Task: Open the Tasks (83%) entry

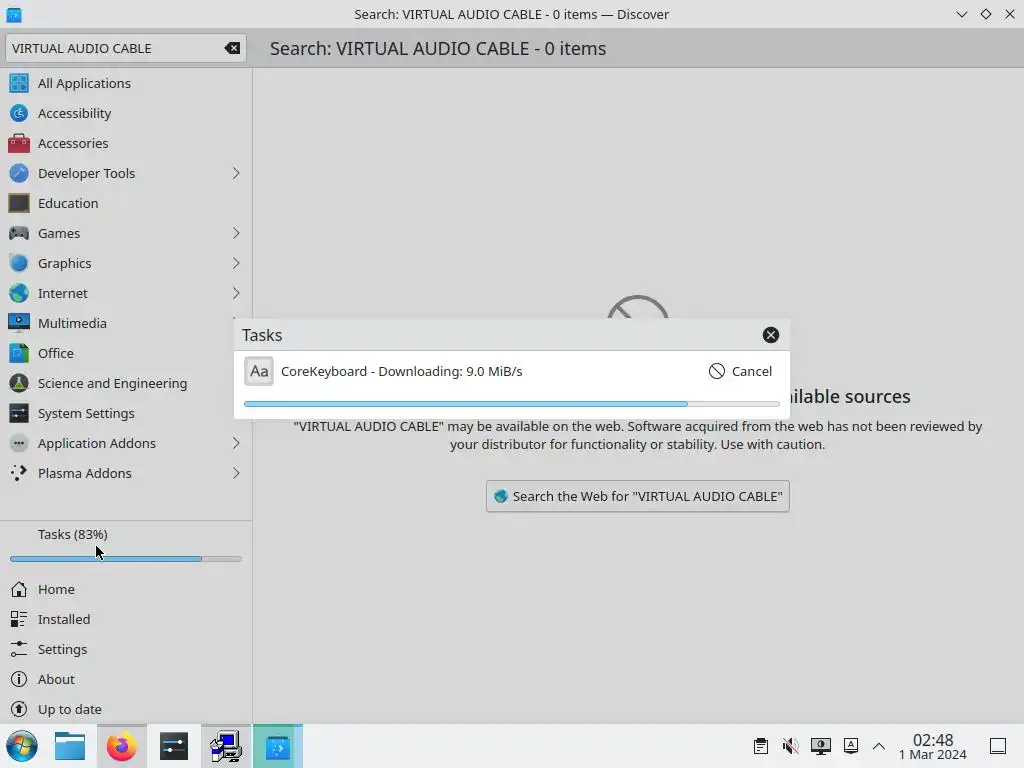Action: [126, 545]
